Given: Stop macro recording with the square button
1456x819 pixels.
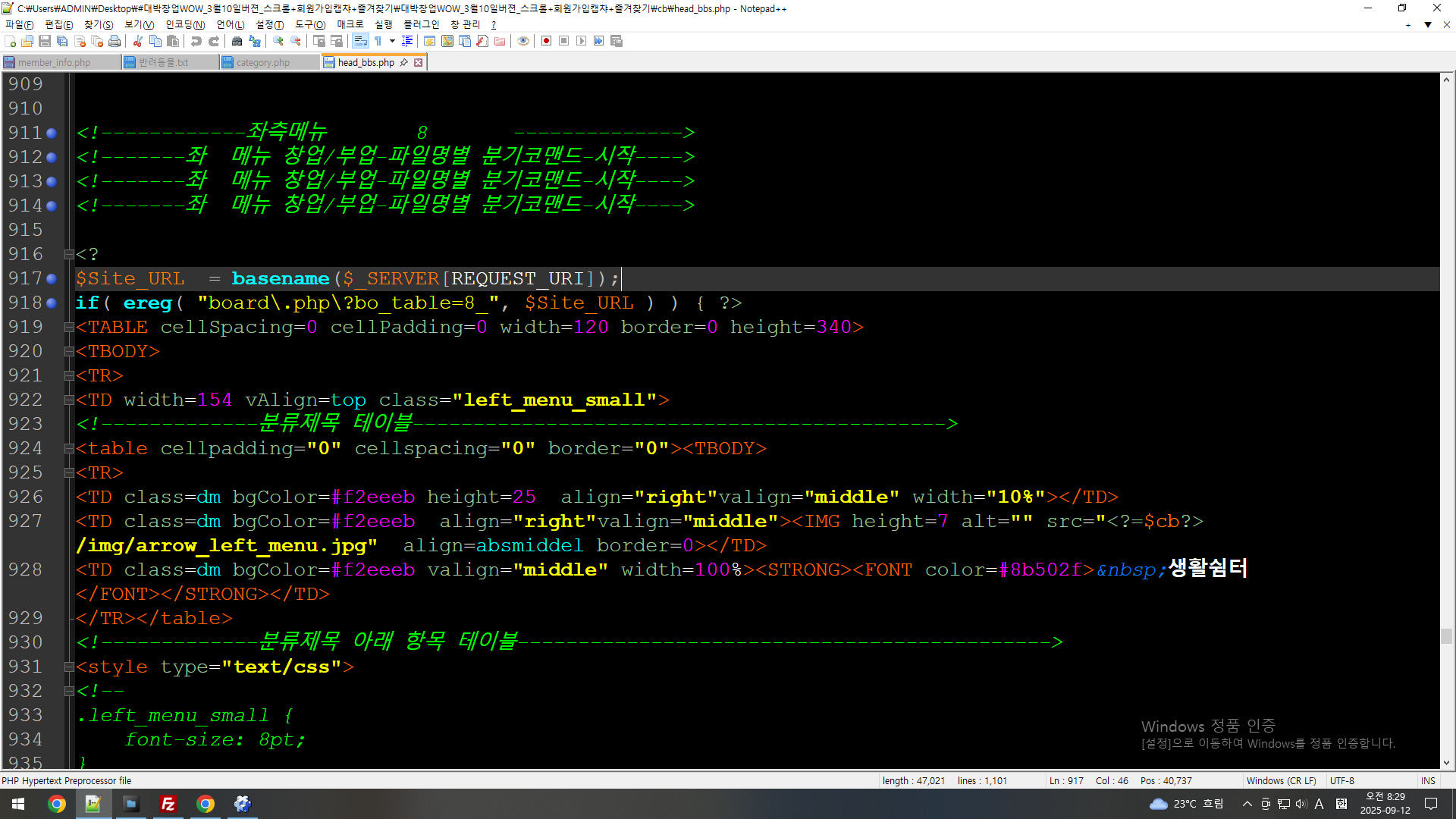Looking at the screenshot, I should [563, 41].
